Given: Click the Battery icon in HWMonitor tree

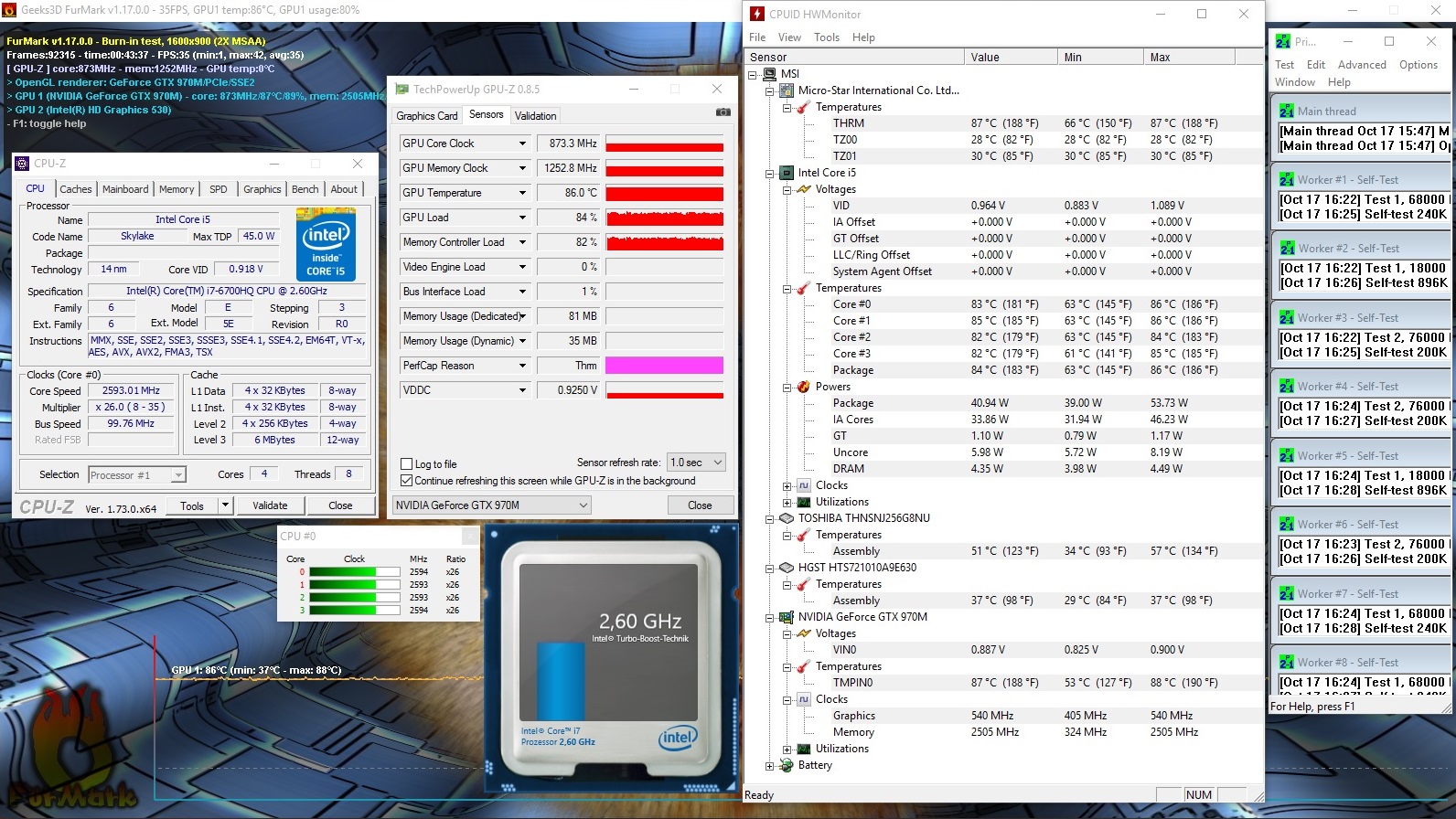Looking at the screenshot, I should [x=787, y=765].
